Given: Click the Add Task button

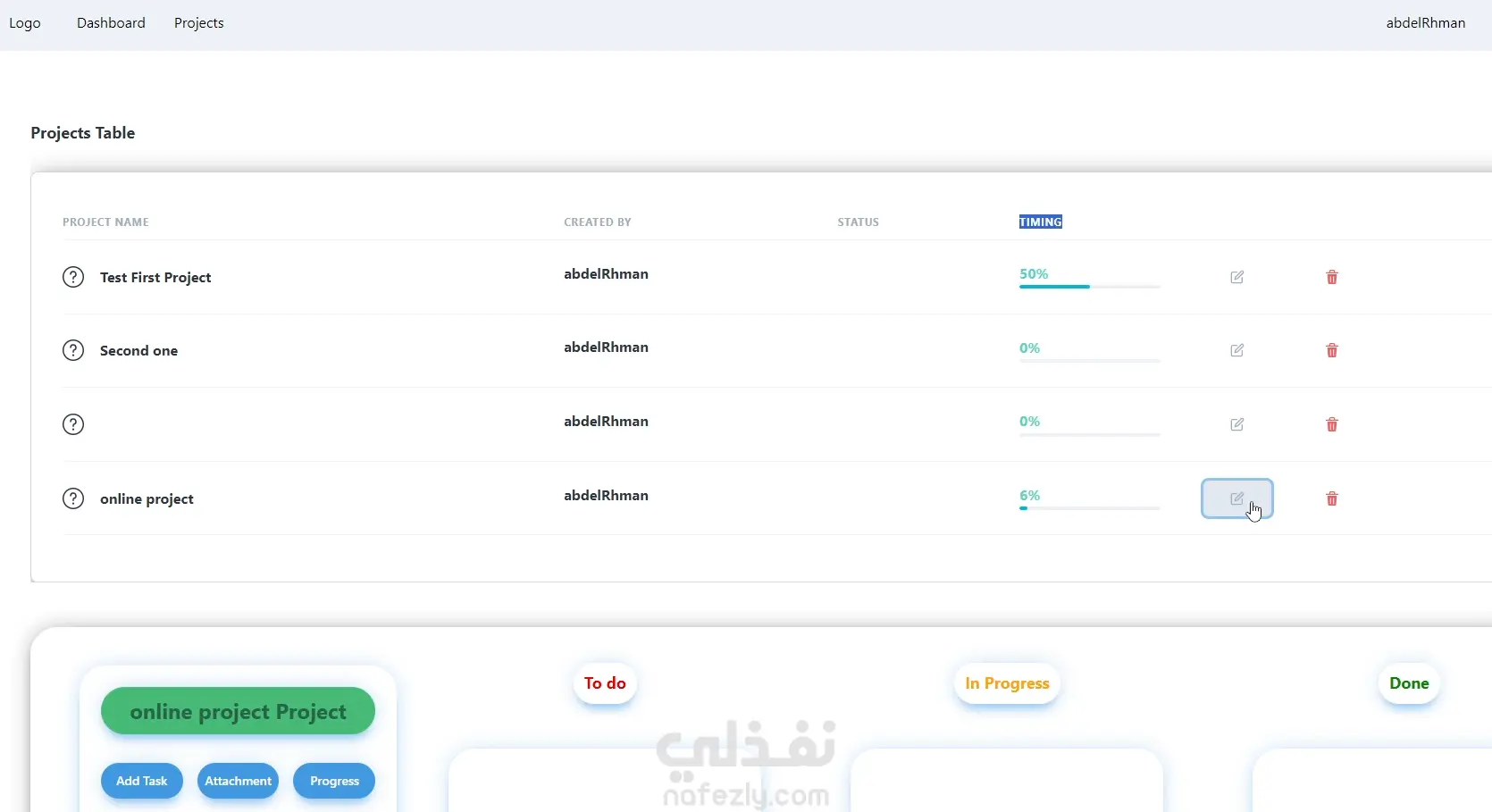Looking at the screenshot, I should click(x=142, y=781).
